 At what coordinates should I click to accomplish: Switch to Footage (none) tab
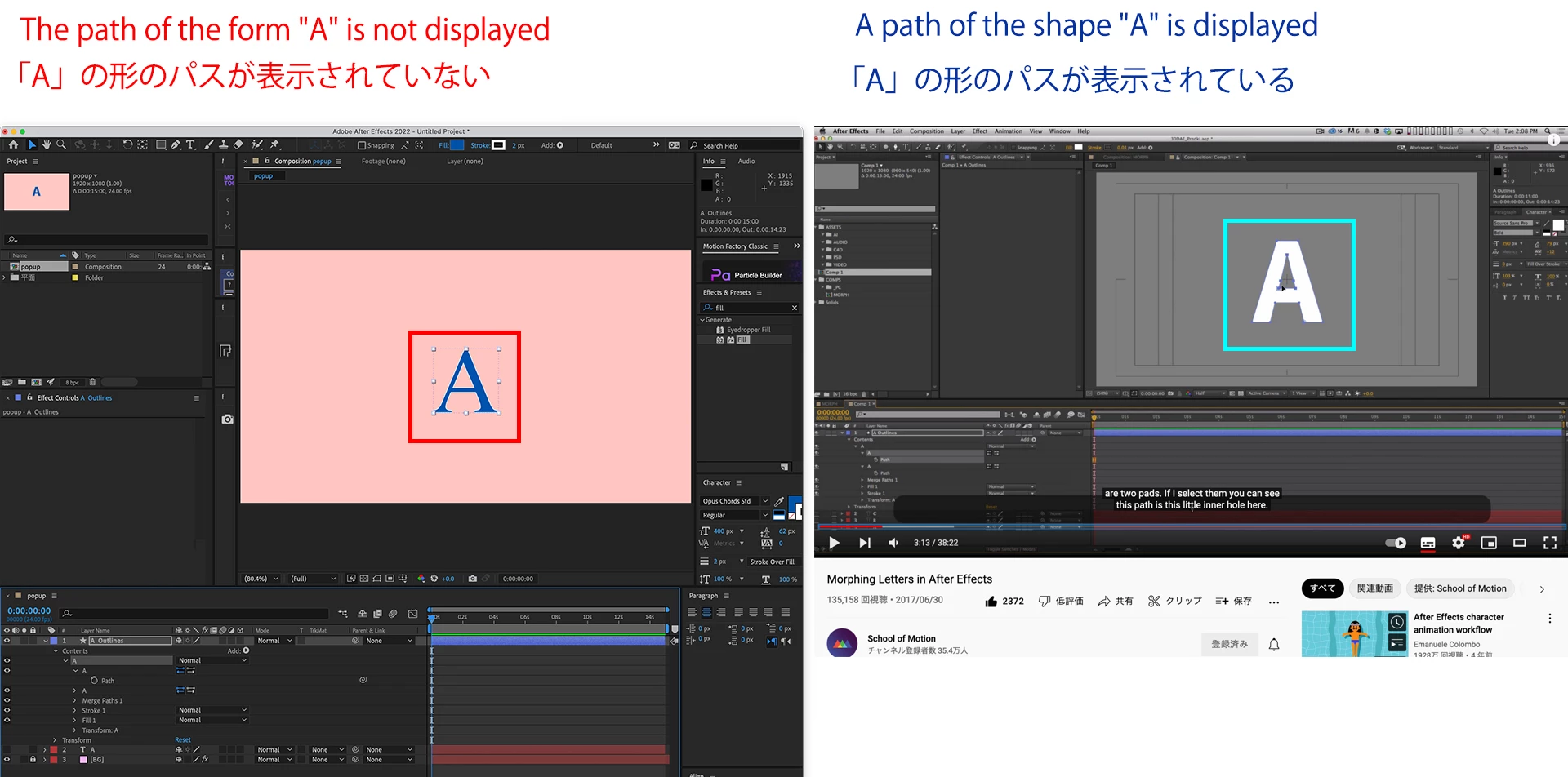point(383,161)
